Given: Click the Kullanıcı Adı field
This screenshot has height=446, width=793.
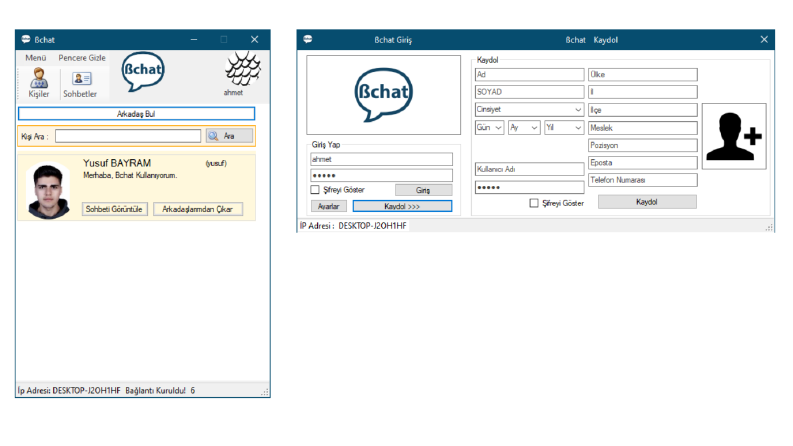Looking at the screenshot, I should (530, 169).
